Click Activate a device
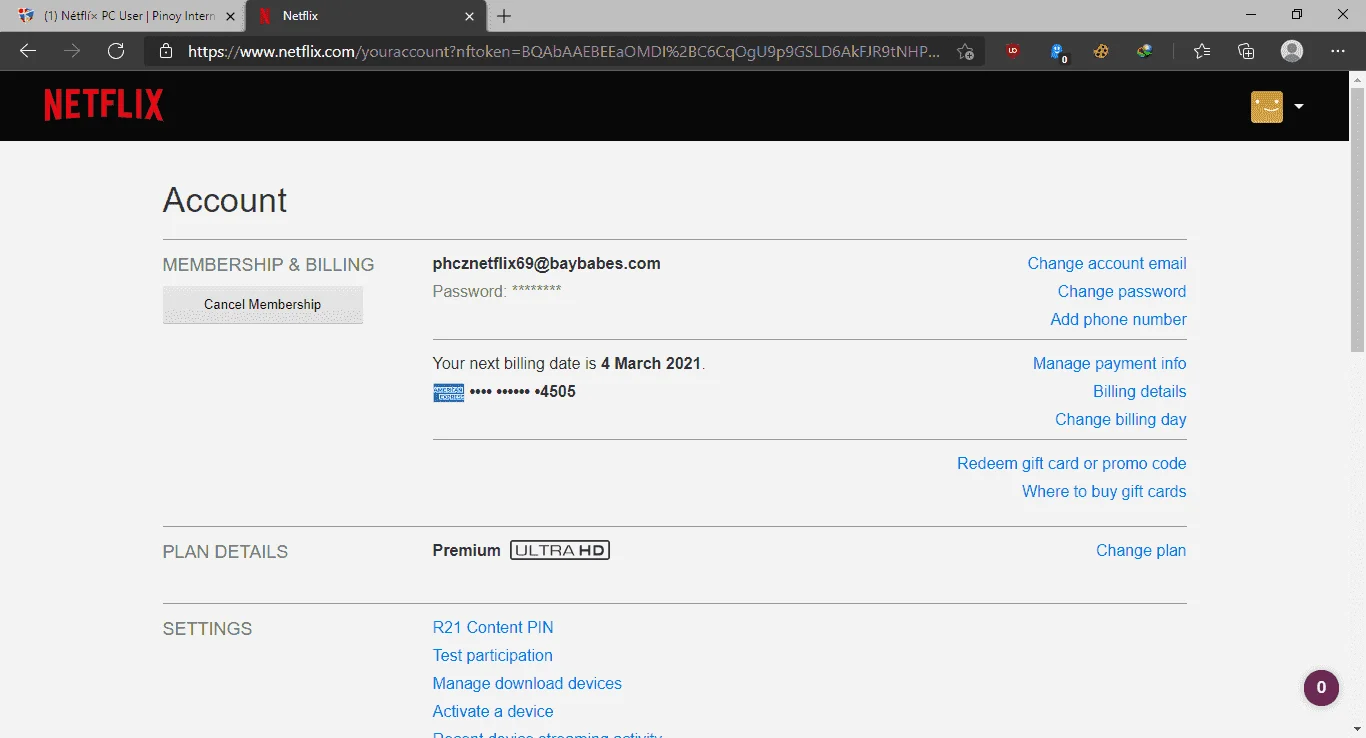 pyautogui.click(x=493, y=712)
